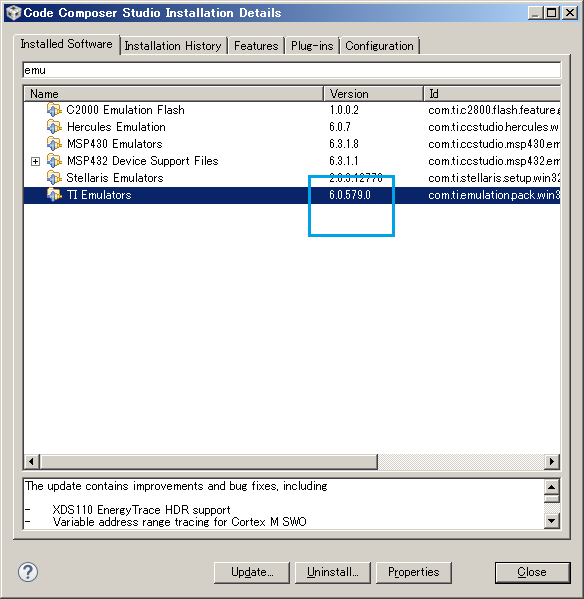The image size is (584, 599).
Task: Click version value 6.0.579.0
Action: coord(350,195)
